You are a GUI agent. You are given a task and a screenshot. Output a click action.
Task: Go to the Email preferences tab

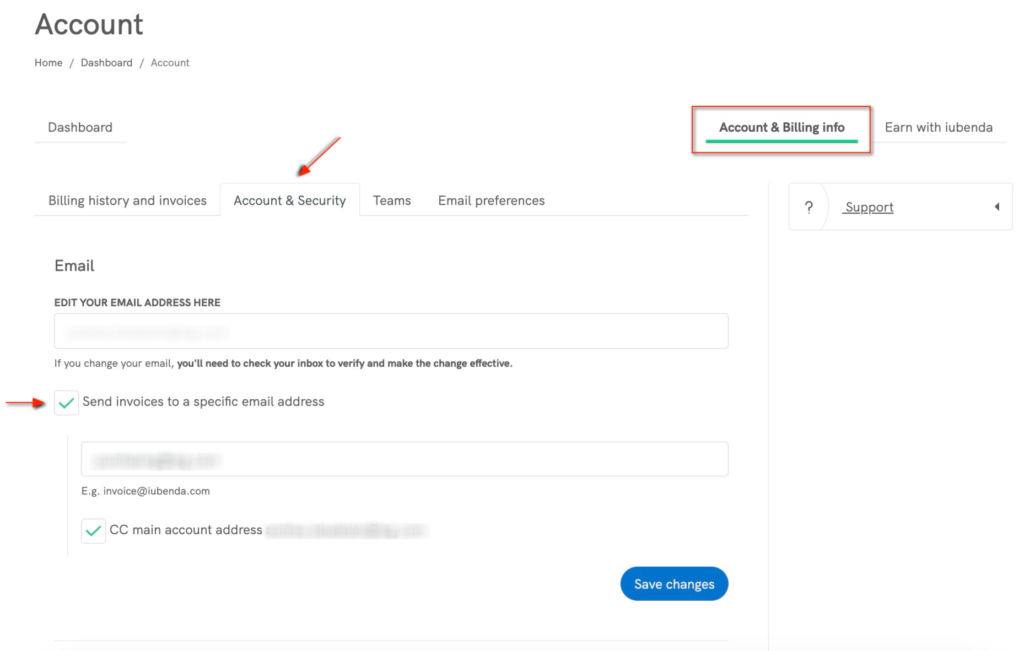click(x=491, y=200)
